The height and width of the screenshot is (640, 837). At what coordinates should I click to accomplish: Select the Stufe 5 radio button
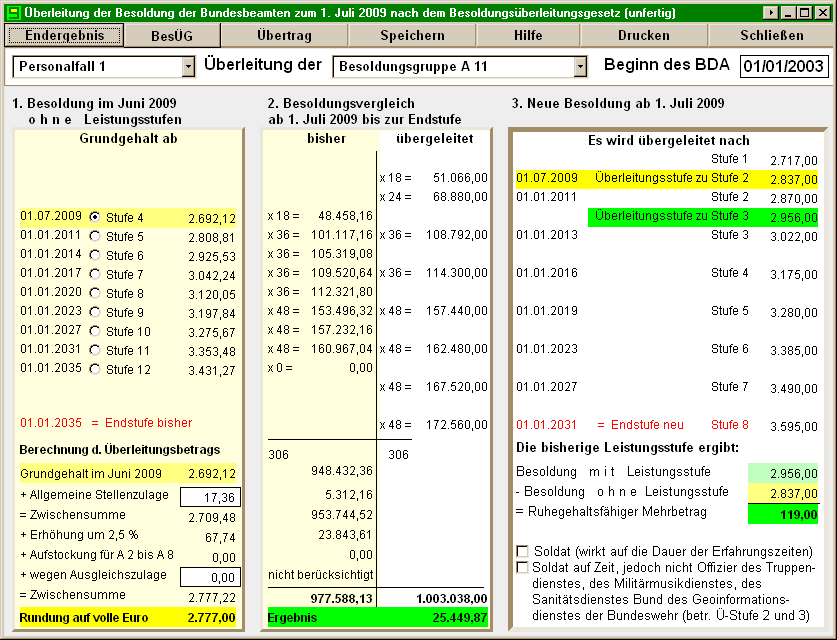(x=95, y=236)
